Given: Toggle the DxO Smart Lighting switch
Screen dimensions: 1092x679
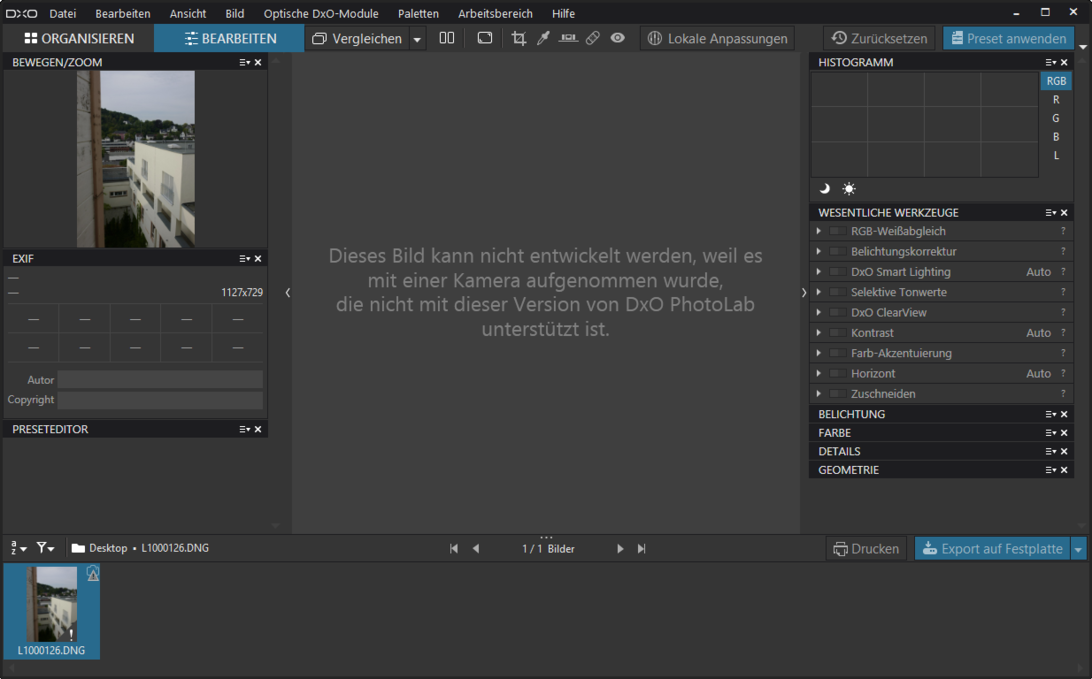Looking at the screenshot, I should tap(837, 272).
